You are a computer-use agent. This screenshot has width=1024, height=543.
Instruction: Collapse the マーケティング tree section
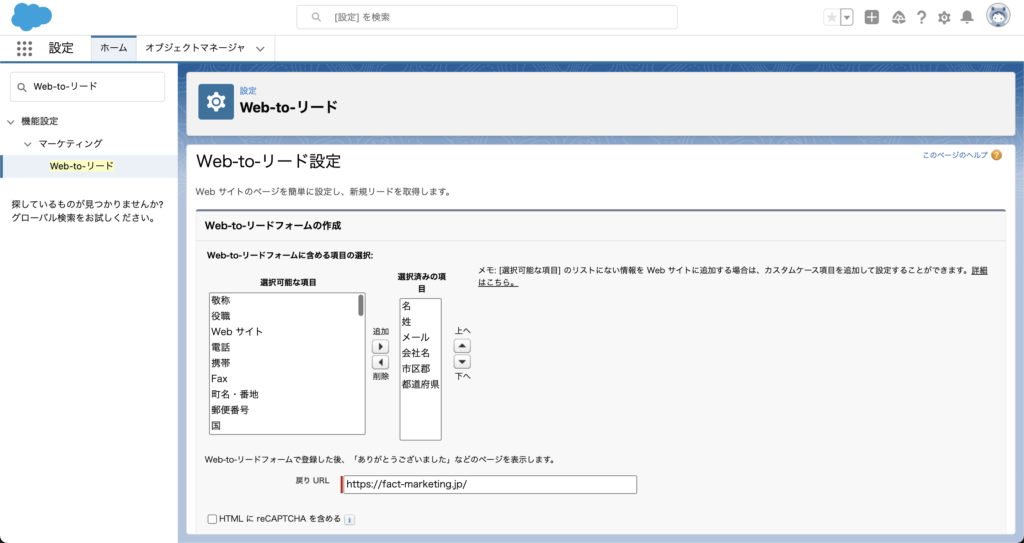27,144
